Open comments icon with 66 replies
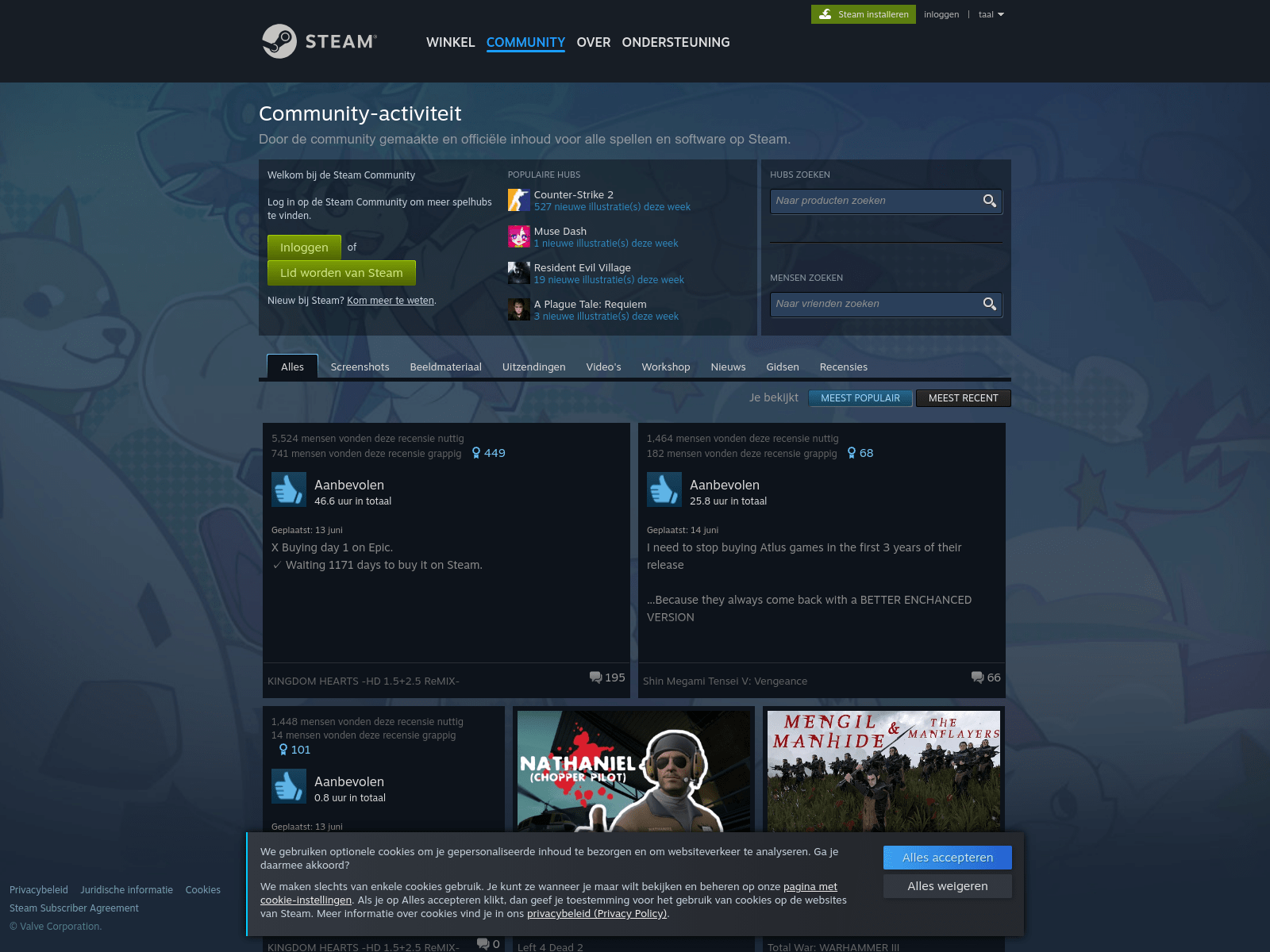 pyautogui.click(x=977, y=678)
